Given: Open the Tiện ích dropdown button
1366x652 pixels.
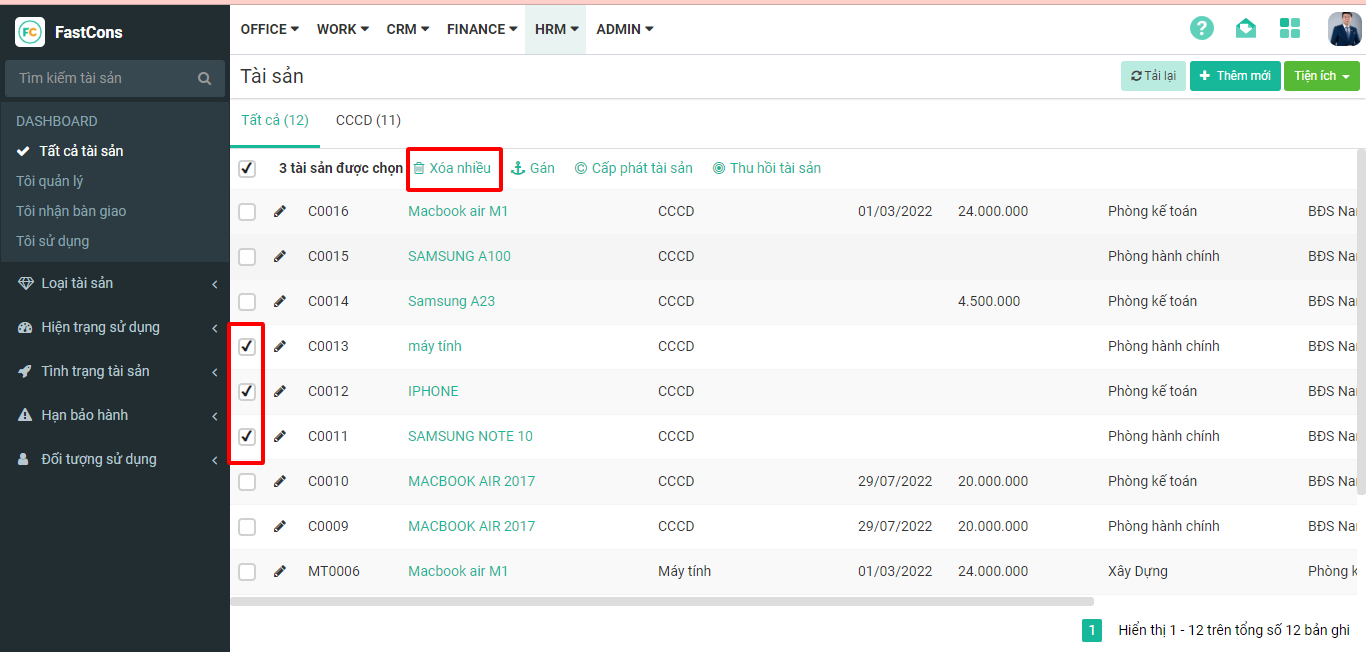Looking at the screenshot, I should pos(1321,76).
